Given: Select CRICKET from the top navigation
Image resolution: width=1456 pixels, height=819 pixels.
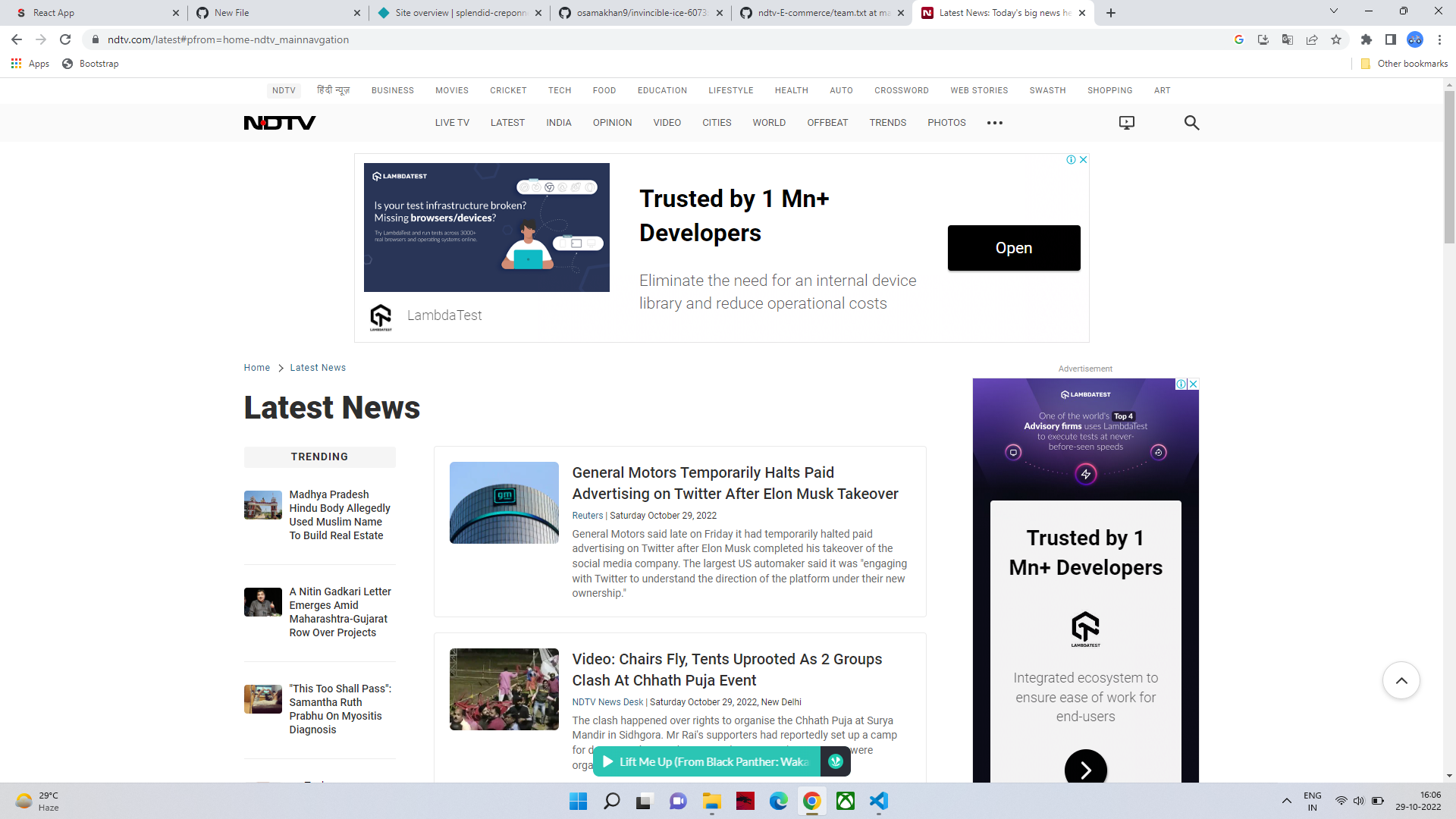Looking at the screenshot, I should [508, 90].
